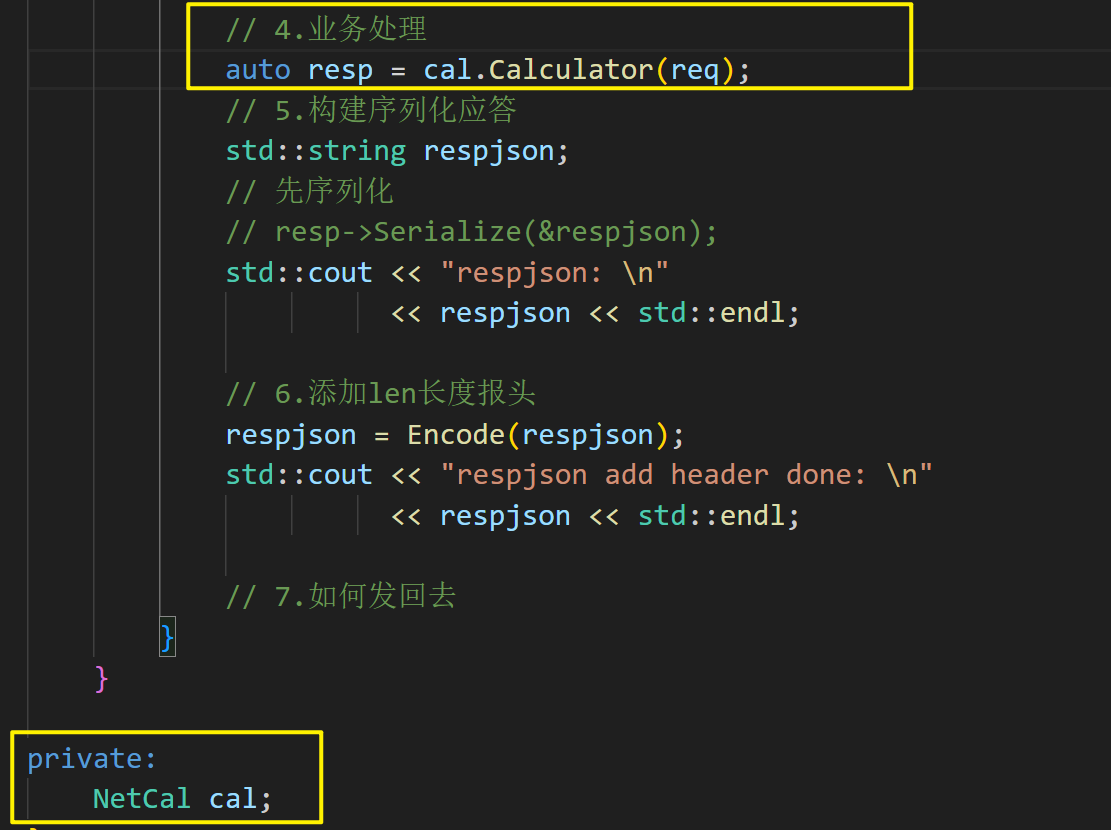This screenshot has width=1111, height=830.
Task: Click the string literal "respjson: \n"
Action: pyautogui.click(x=554, y=272)
